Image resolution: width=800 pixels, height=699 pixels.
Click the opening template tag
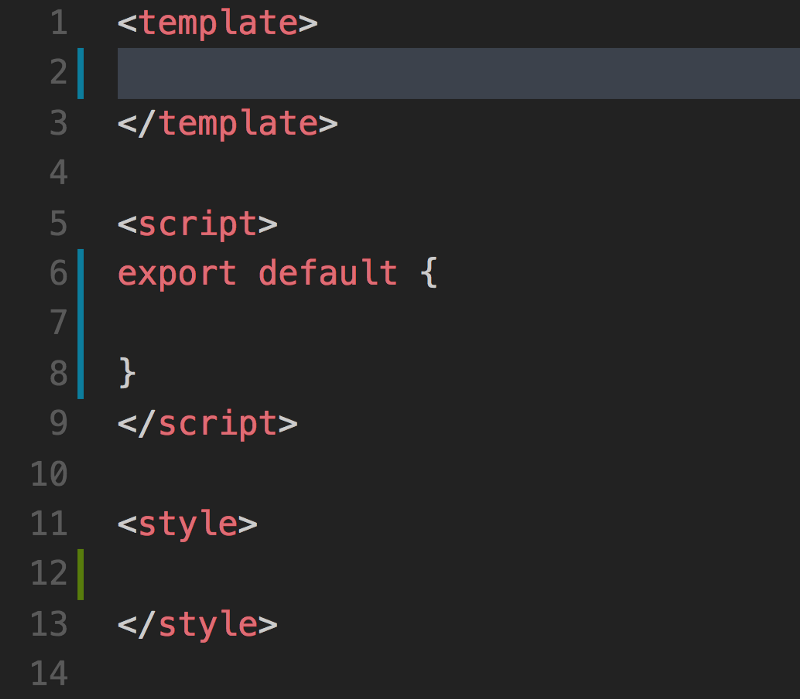[x=217, y=23]
